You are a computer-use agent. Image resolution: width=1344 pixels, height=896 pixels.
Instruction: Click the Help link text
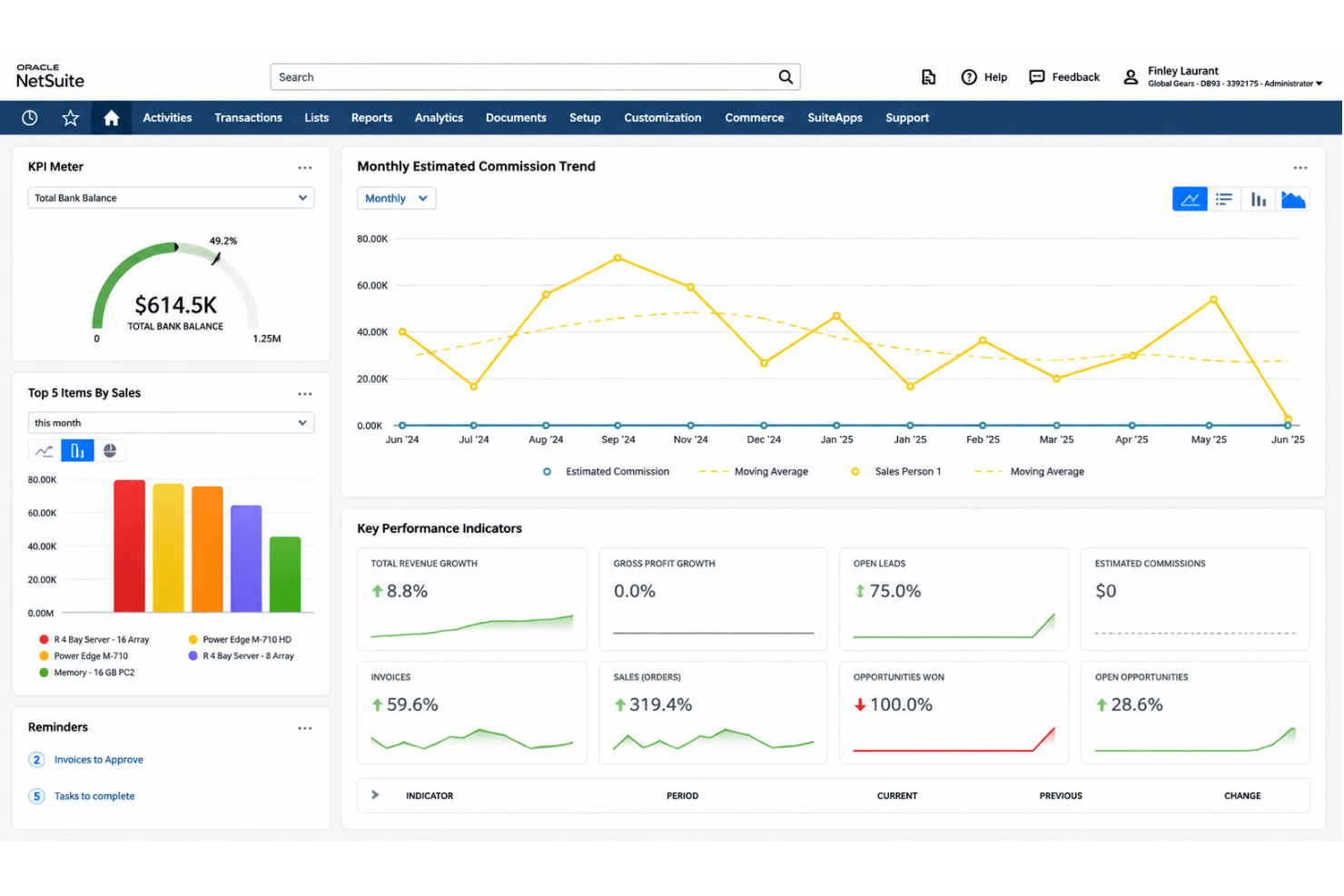point(996,77)
